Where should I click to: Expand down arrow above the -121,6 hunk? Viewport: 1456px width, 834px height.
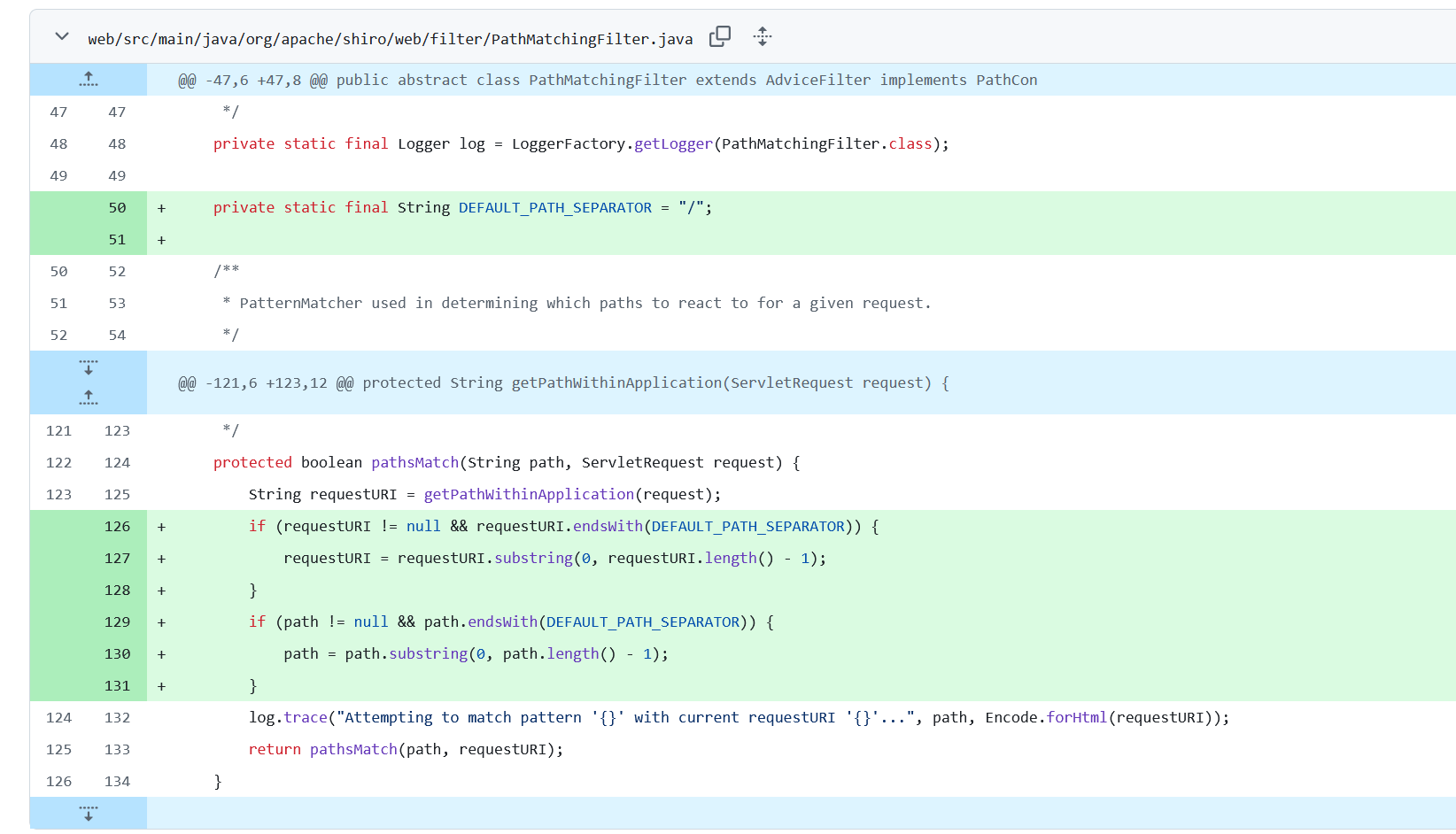[89, 367]
